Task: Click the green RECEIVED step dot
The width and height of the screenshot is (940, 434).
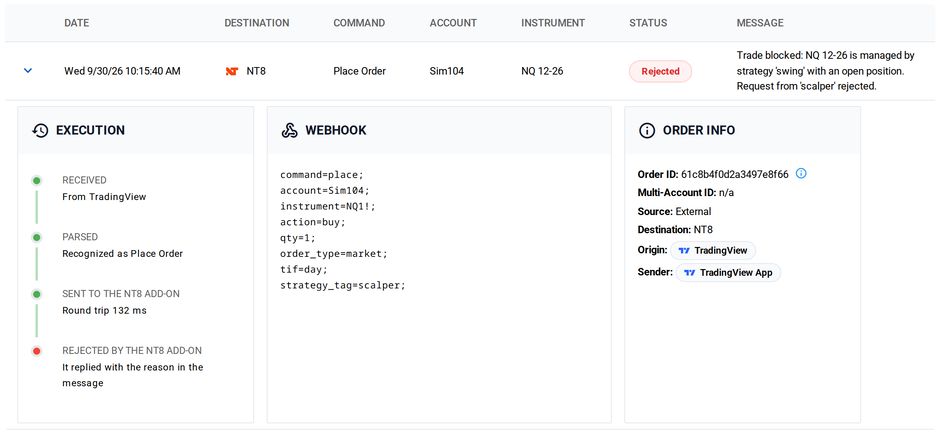Action: tap(37, 180)
